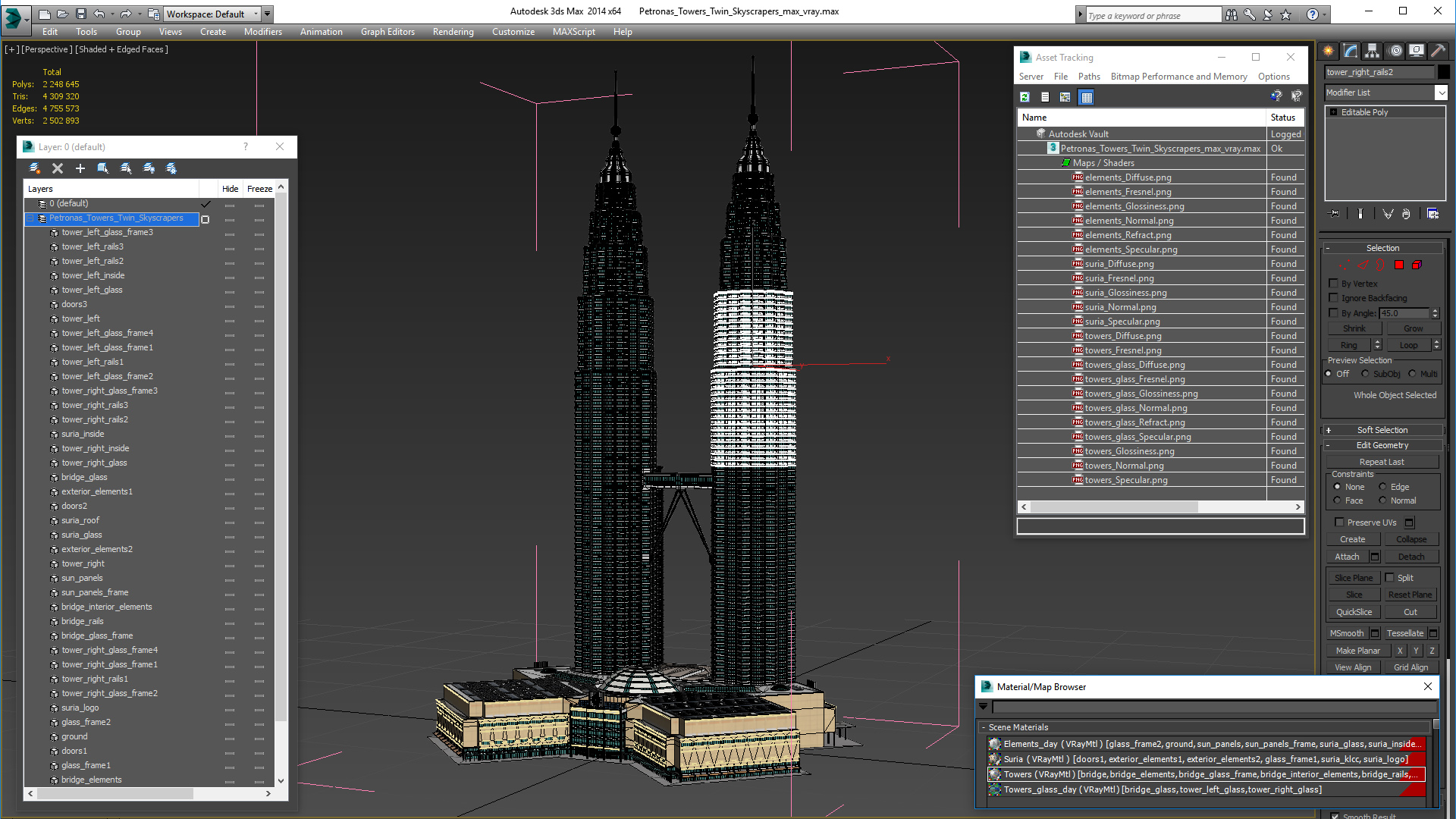Select Element sub-object cube icon
This screenshot has height=819, width=1456.
[1417, 265]
